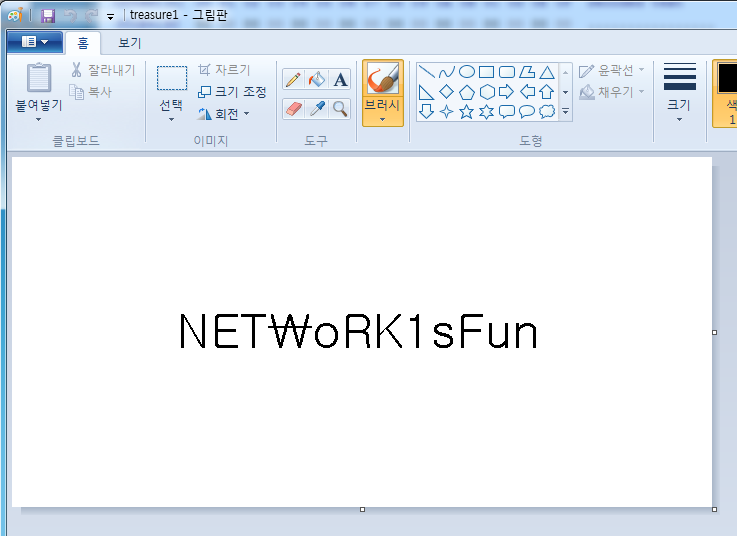The width and height of the screenshot is (737, 536).
Task: Choose the Rectangle shape
Action: tap(486, 72)
